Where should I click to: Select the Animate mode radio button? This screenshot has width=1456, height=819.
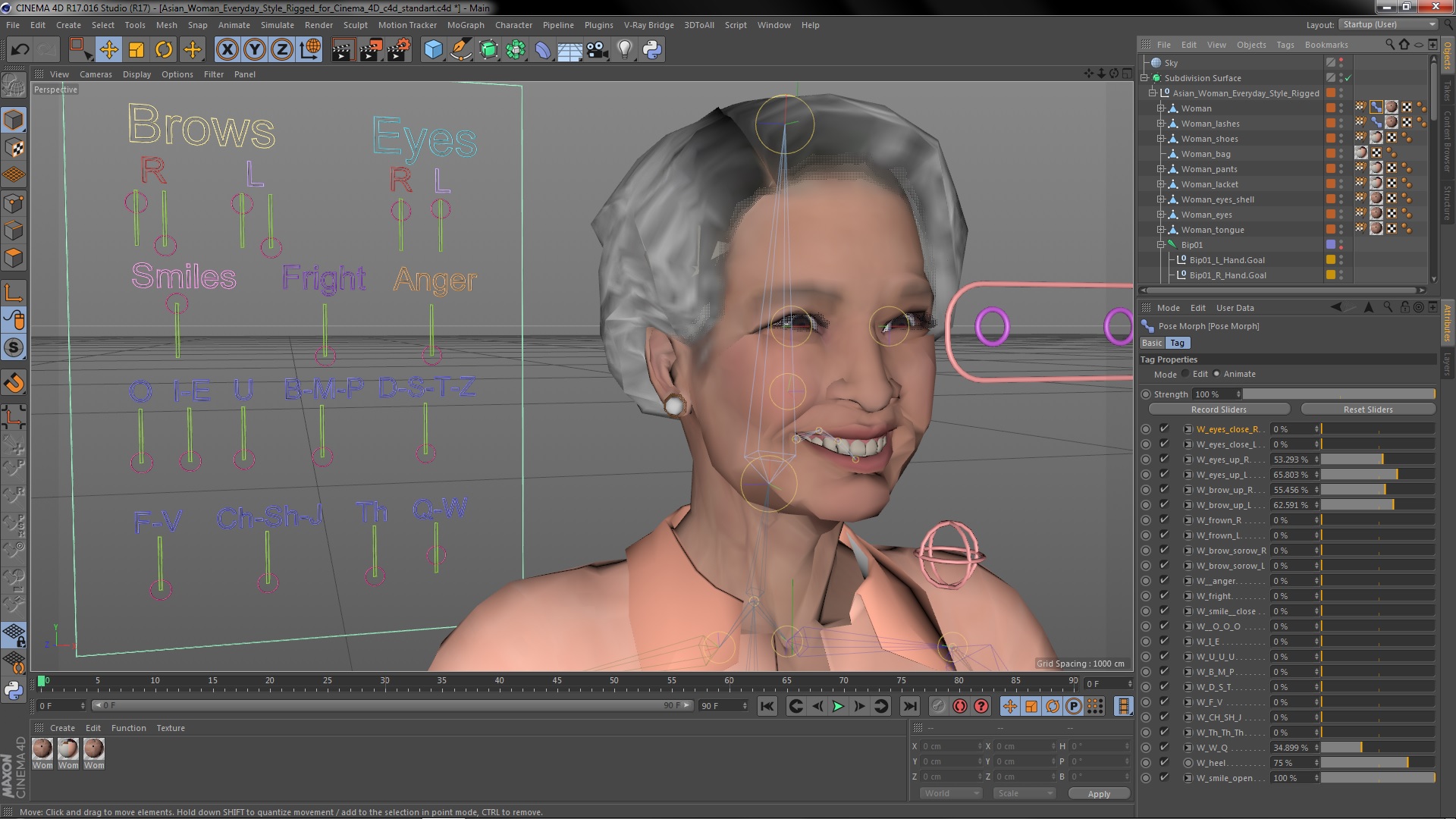(1216, 374)
